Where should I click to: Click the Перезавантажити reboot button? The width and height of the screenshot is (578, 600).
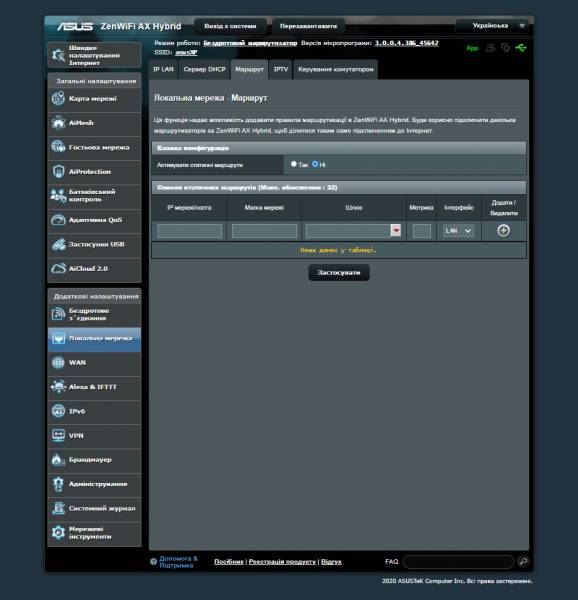click(x=308, y=26)
